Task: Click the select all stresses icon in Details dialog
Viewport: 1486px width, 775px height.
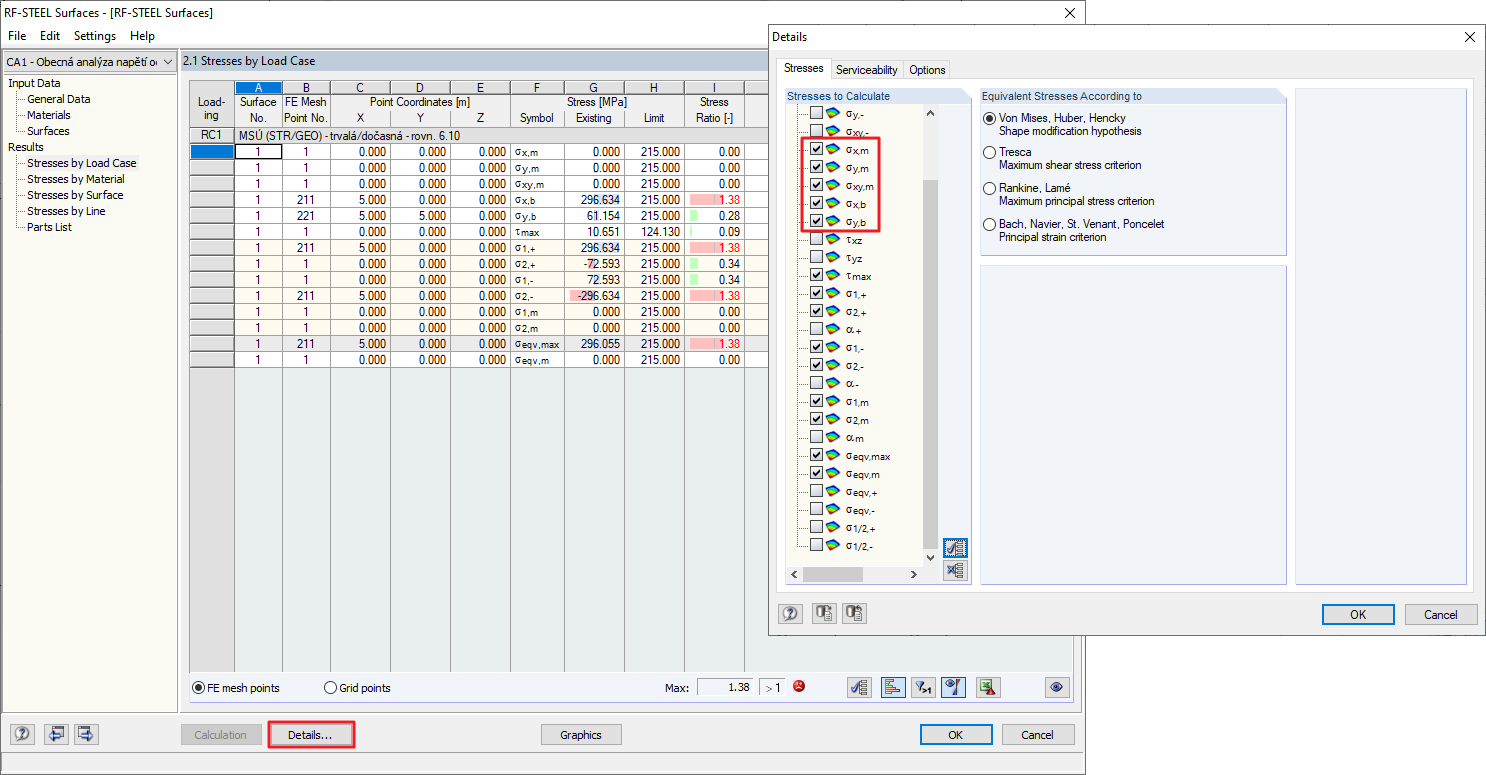Action: [954, 547]
